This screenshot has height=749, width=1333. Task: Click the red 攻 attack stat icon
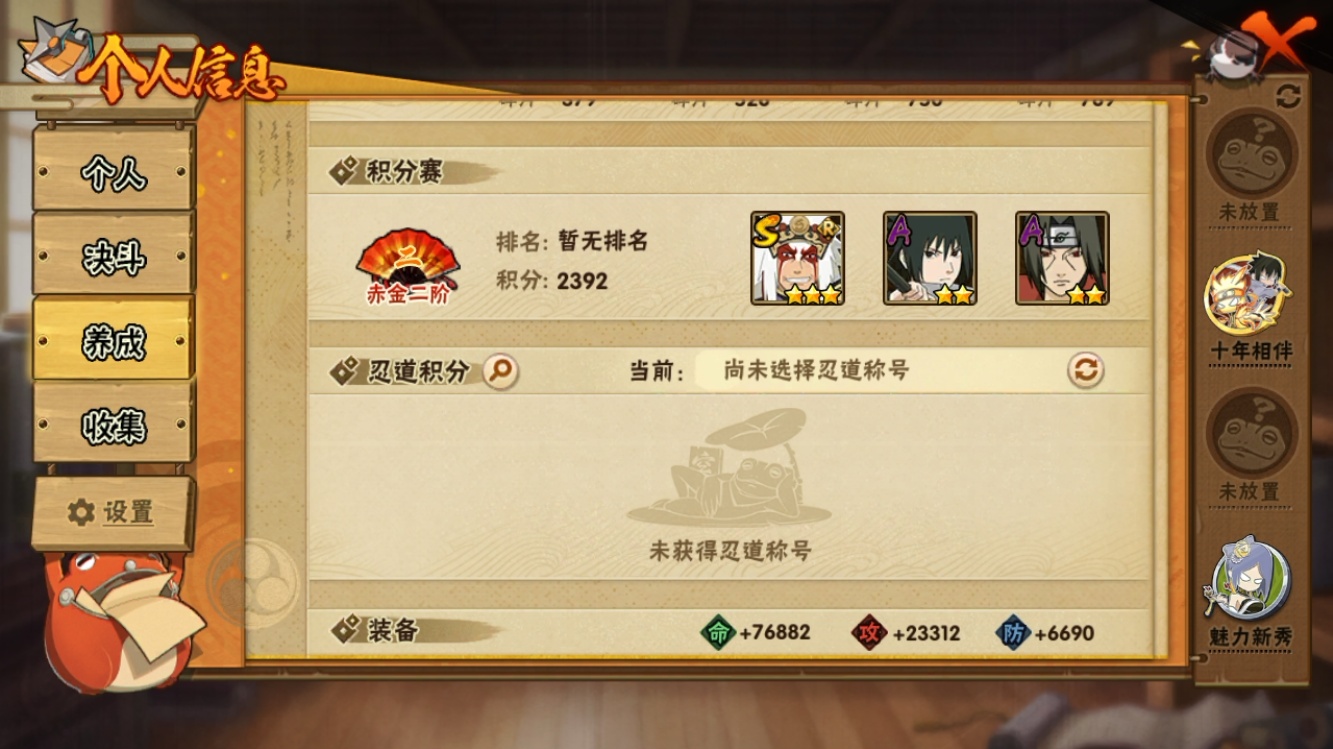click(869, 633)
